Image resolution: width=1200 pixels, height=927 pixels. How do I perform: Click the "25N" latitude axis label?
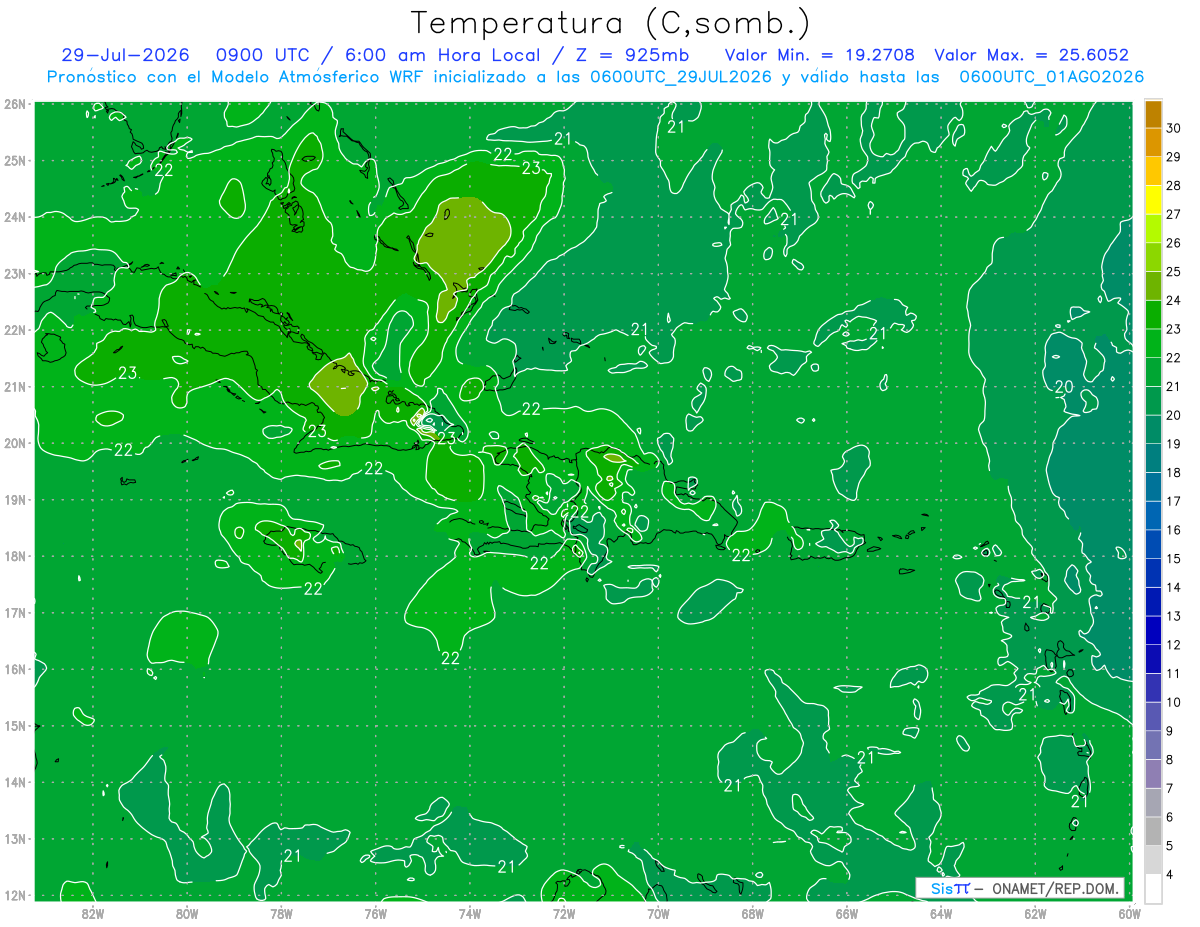[15, 160]
